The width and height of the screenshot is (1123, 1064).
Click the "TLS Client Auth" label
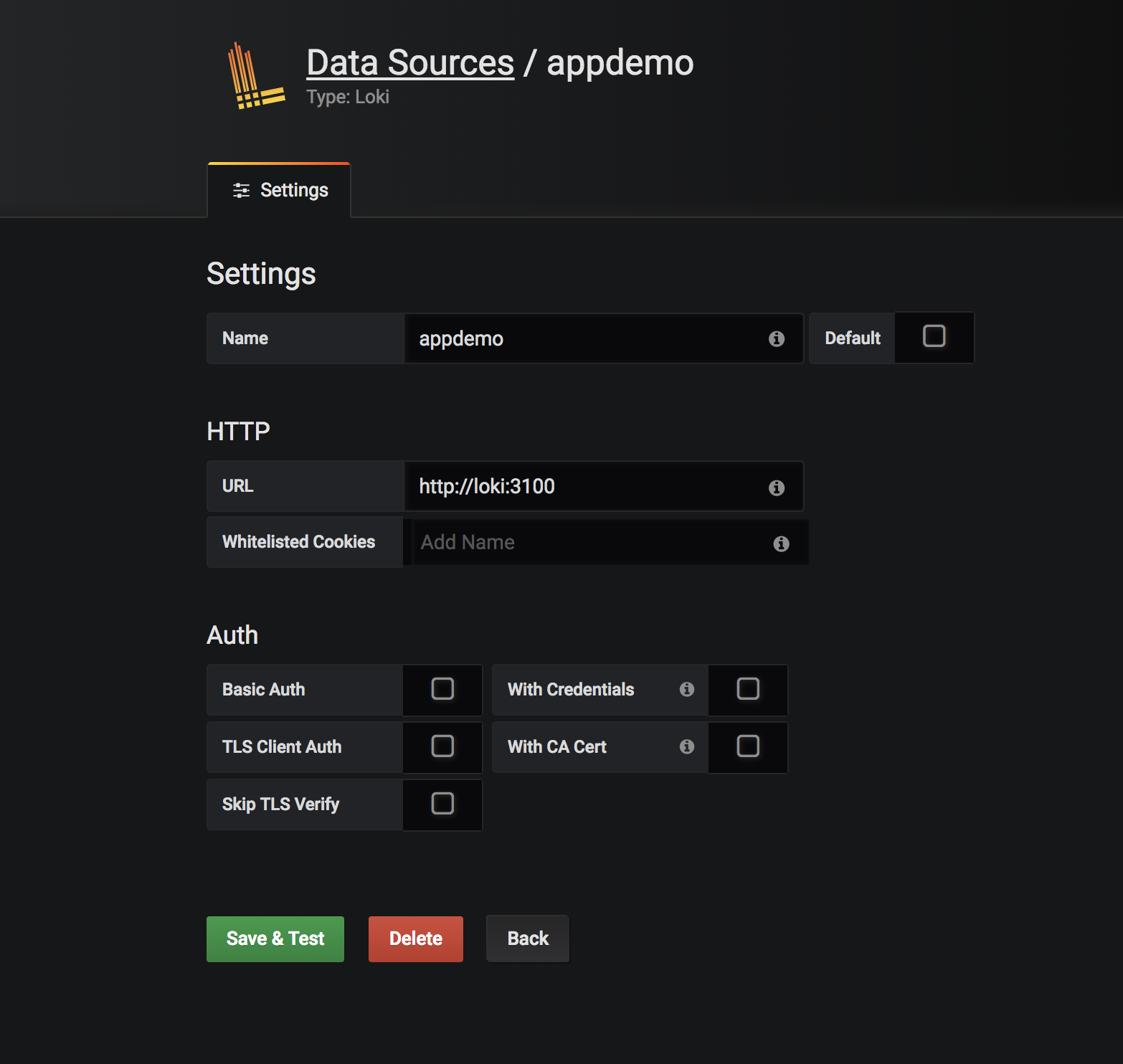pyautogui.click(x=282, y=747)
